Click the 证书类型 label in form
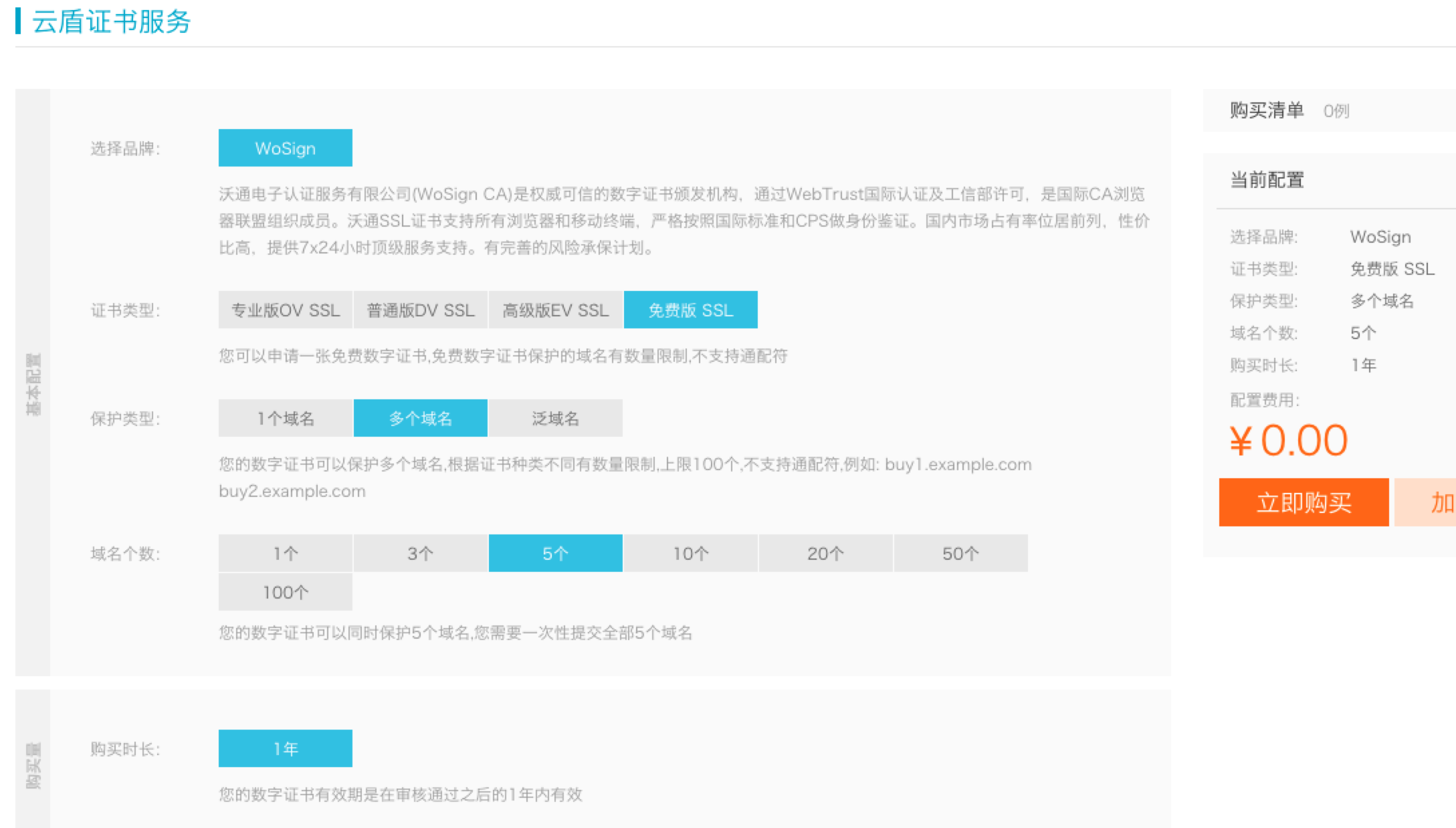 pyautogui.click(x=125, y=310)
